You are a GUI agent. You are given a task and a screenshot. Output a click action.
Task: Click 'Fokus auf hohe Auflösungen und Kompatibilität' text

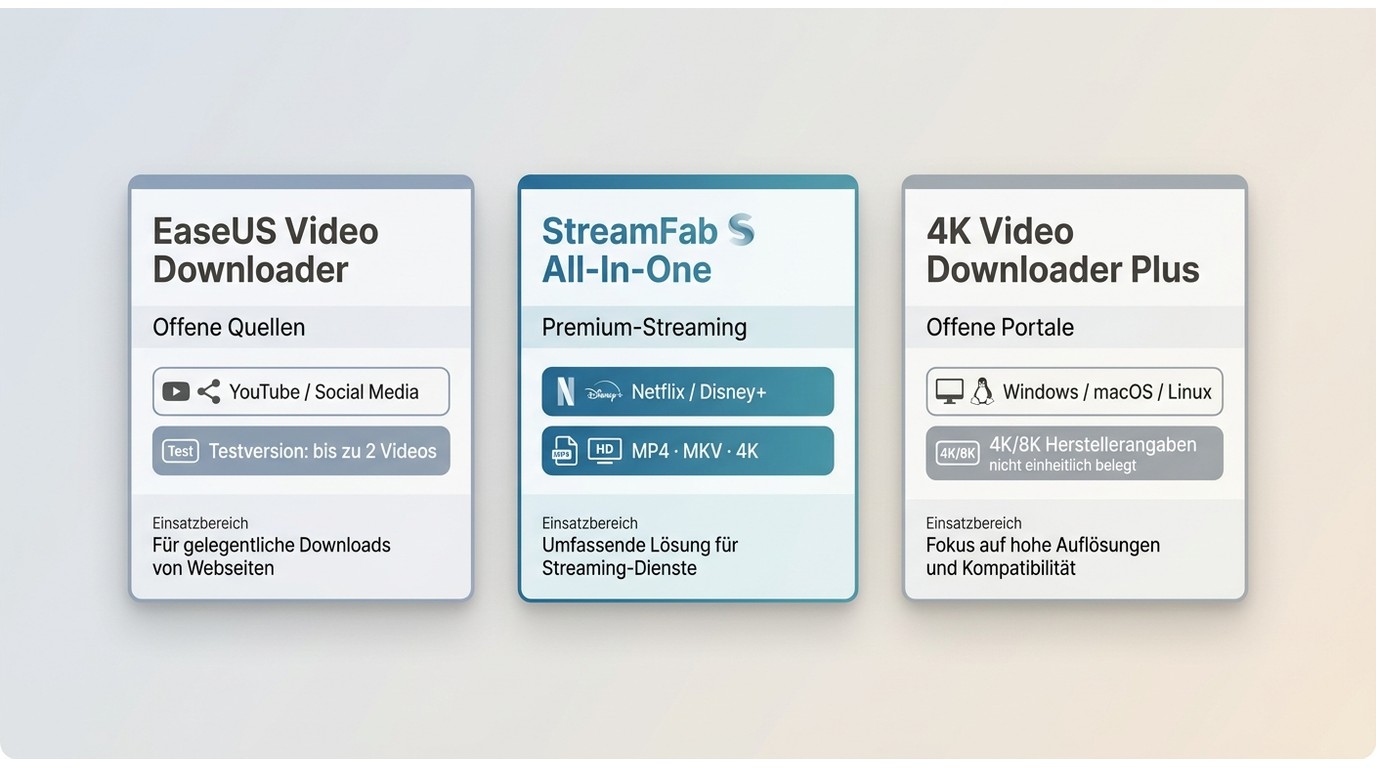(x=1043, y=557)
